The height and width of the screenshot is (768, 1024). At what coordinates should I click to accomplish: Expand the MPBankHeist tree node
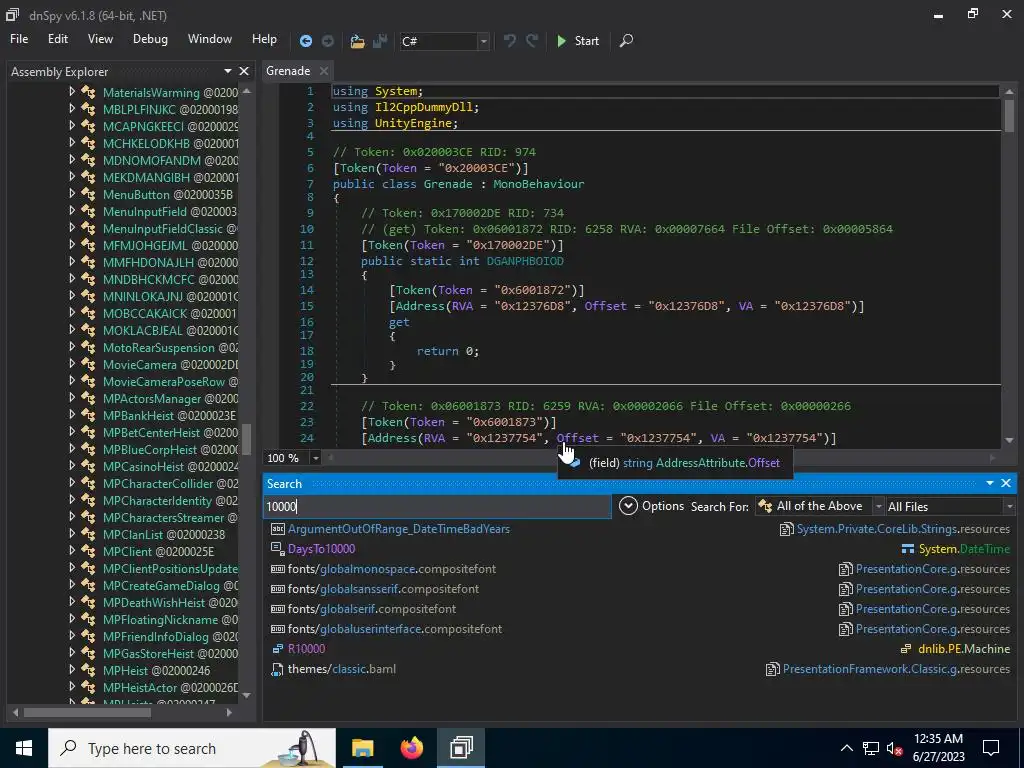pyautogui.click(x=72, y=415)
